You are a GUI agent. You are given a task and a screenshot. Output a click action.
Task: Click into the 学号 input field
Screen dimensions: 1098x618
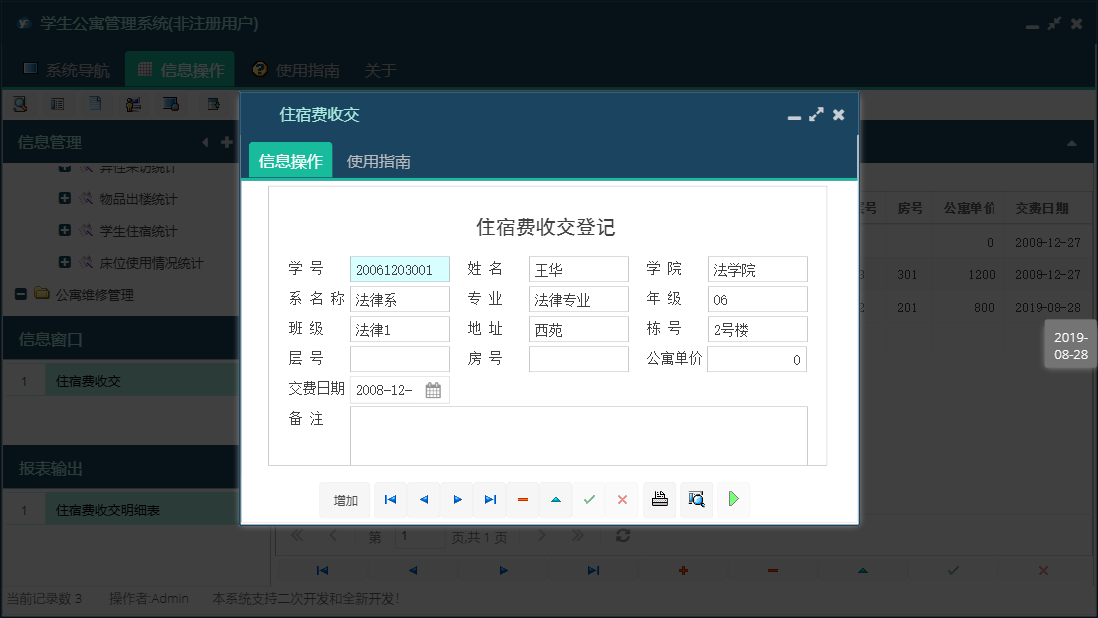399,269
